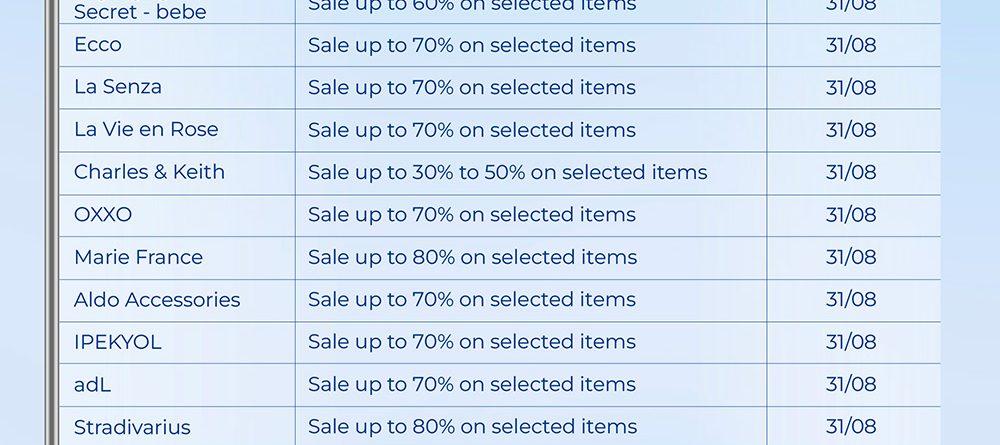Select the Ecco 70% sale offer text
This screenshot has width=1000, height=445.
[x=472, y=45]
